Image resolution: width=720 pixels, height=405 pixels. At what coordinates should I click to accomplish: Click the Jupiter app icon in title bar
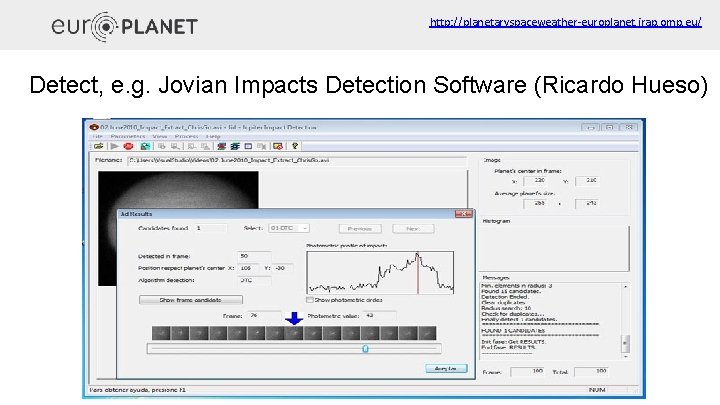(x=94, y=127)
